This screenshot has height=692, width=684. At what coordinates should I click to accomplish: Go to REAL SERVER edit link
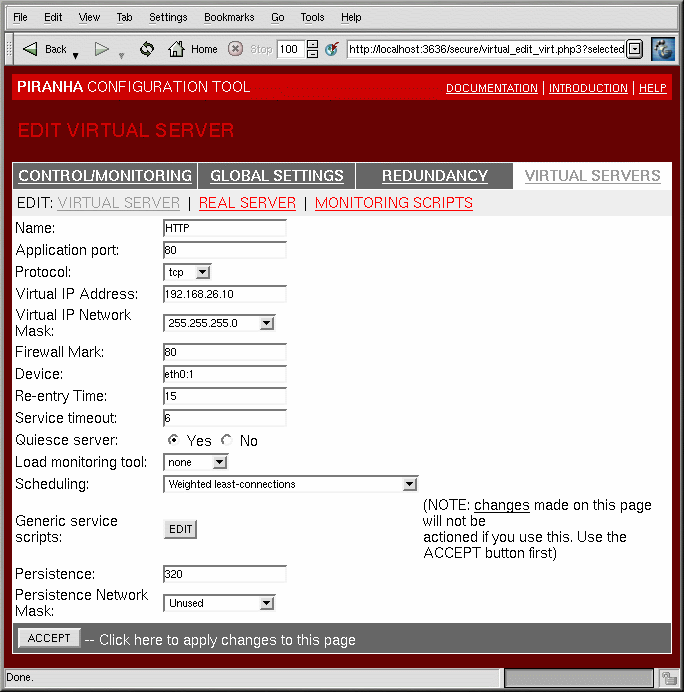247,203
